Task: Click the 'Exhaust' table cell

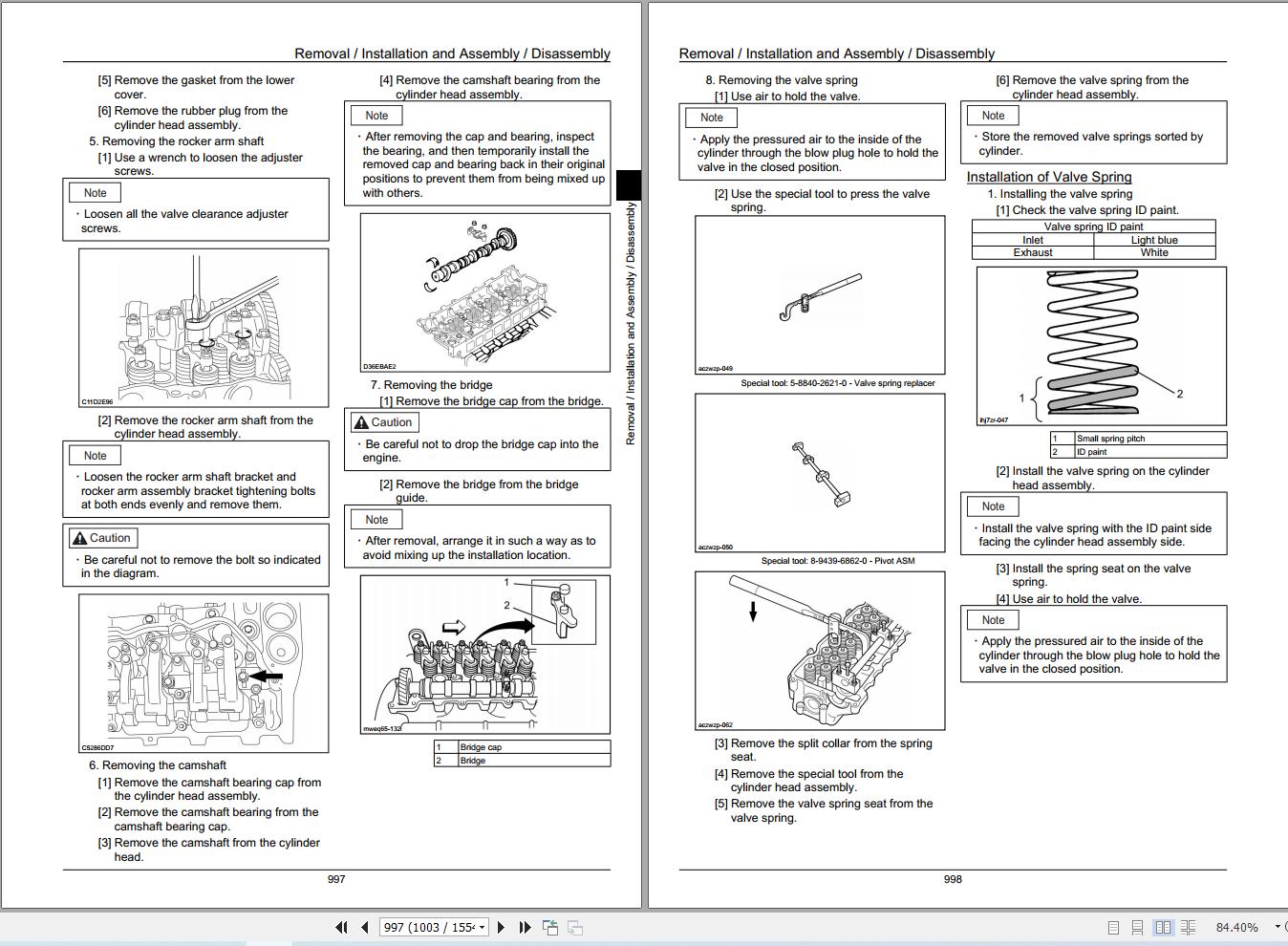Action: click(1033, 252)
